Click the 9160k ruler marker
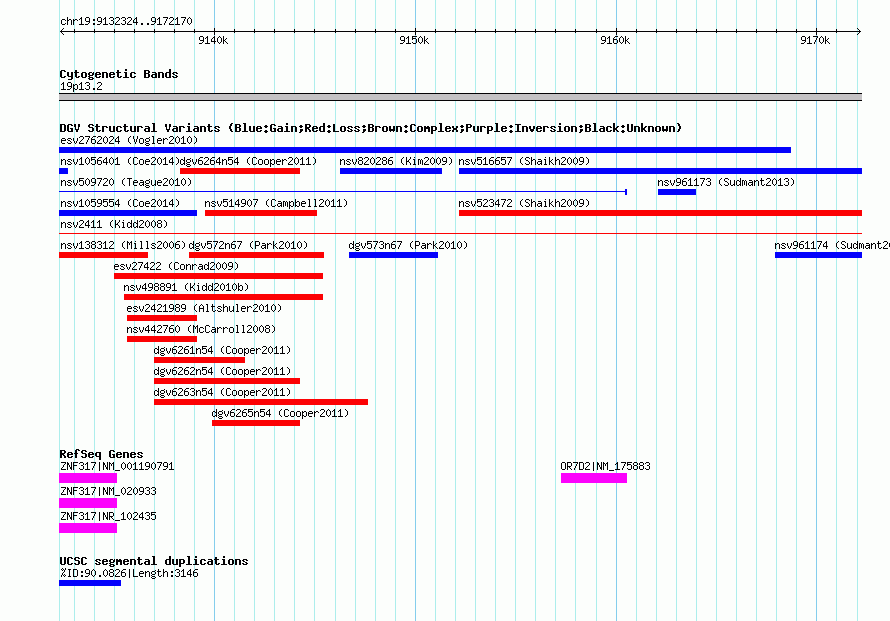890x621 pixels. (615, 40)
